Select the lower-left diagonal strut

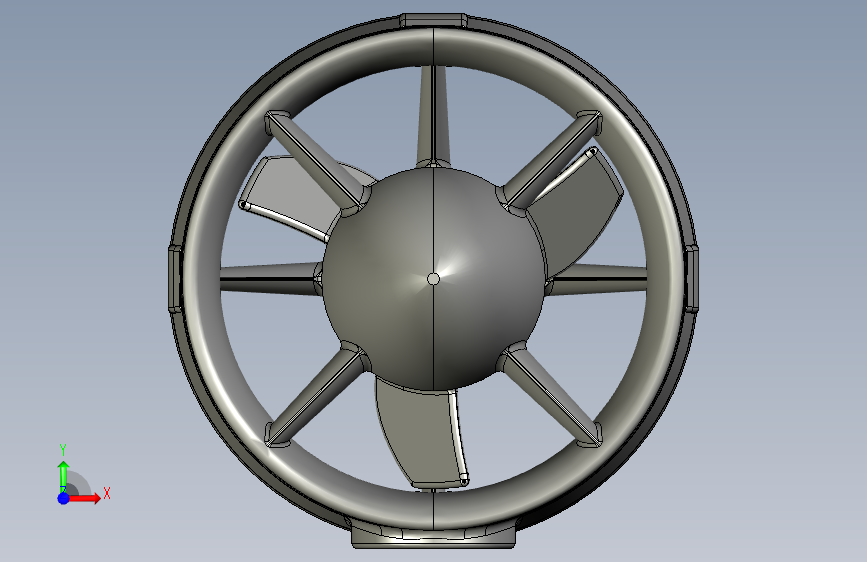coord(316,395)
